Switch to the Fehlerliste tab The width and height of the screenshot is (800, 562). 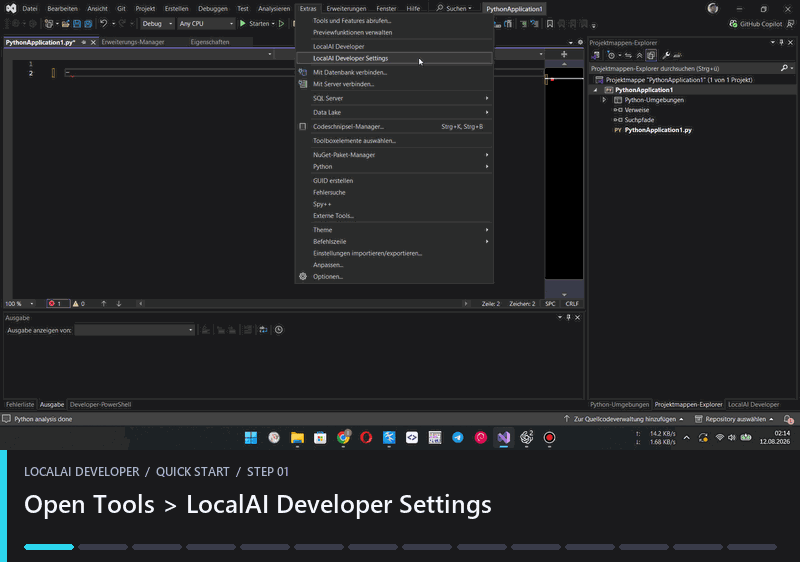(x=20, y=405)
